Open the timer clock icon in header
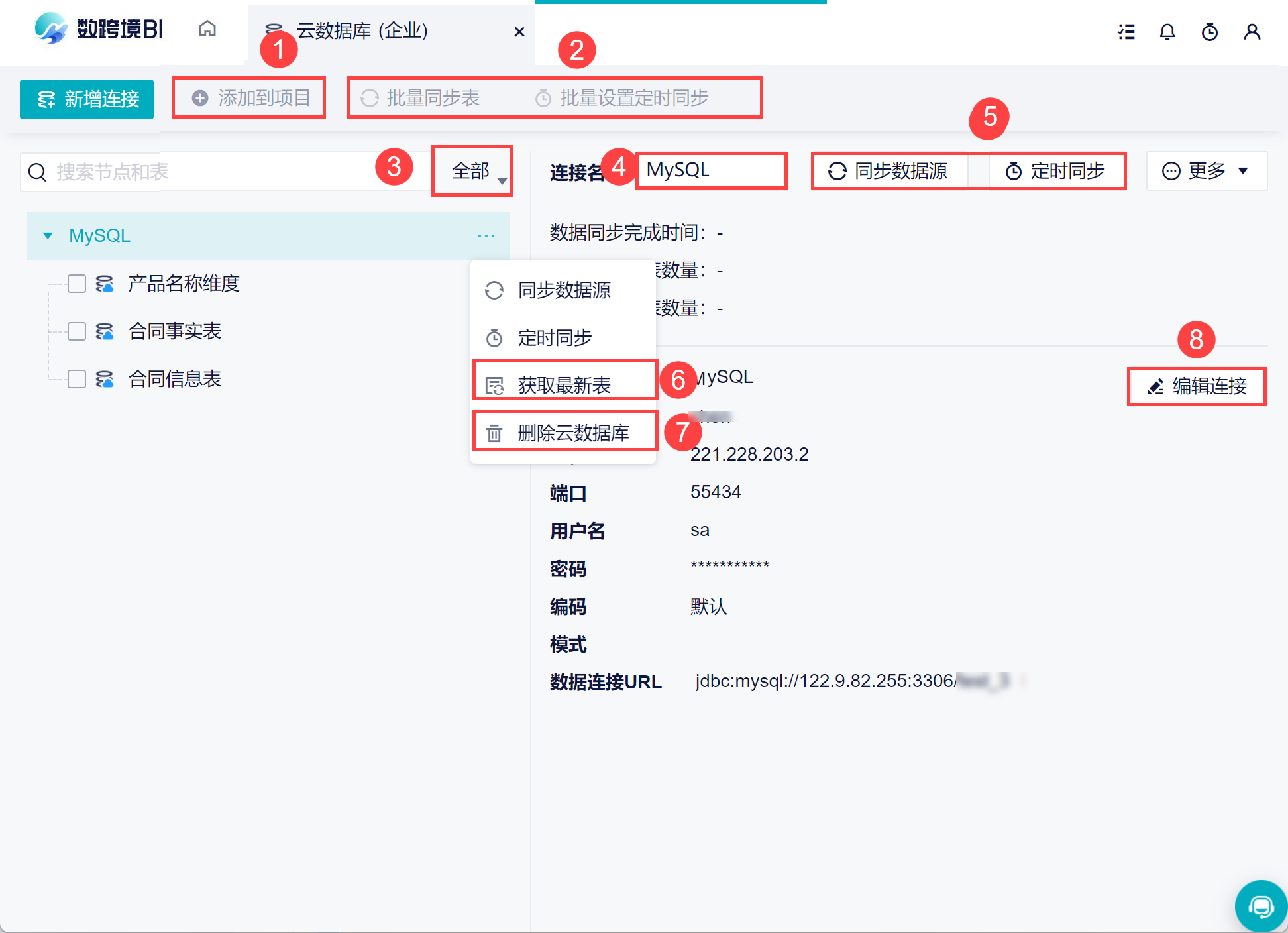 [1209, 32]
